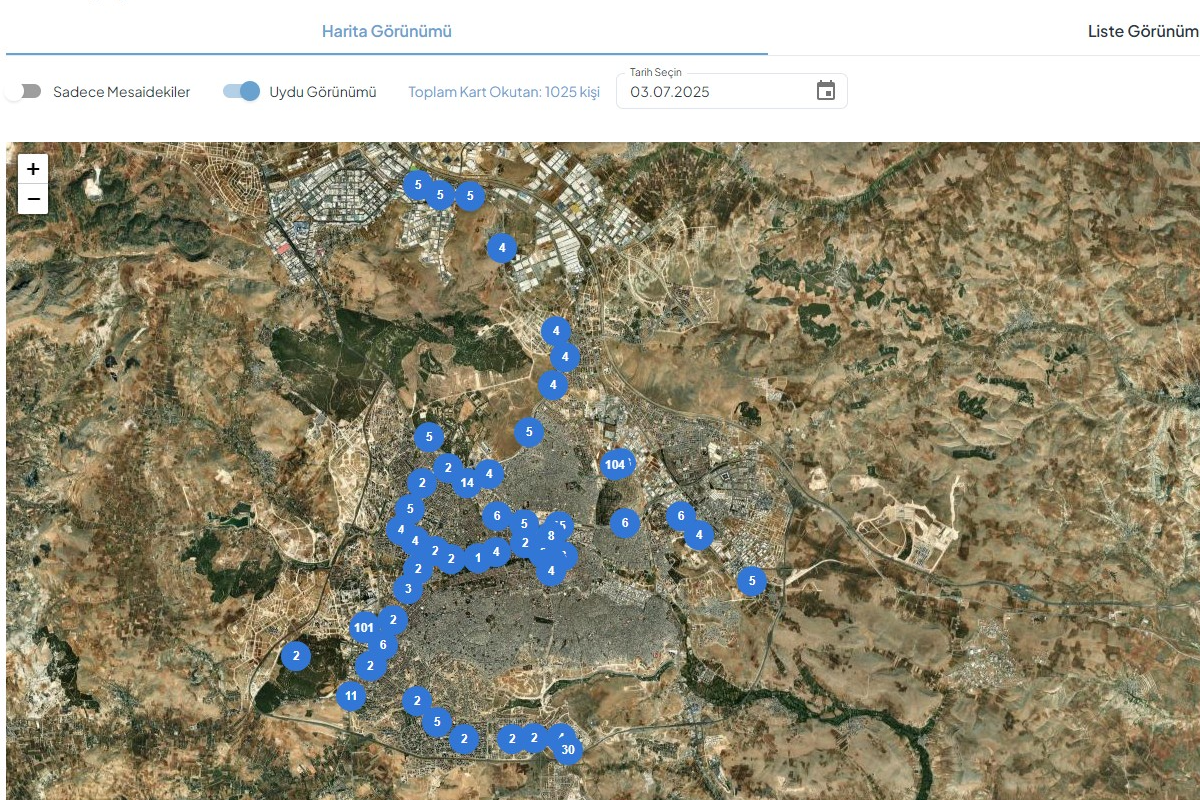The height and width of the screenshot is (800, 1200).
Task: Click the easternmost marker labeled 5
Action: click(x=751, y=580)
